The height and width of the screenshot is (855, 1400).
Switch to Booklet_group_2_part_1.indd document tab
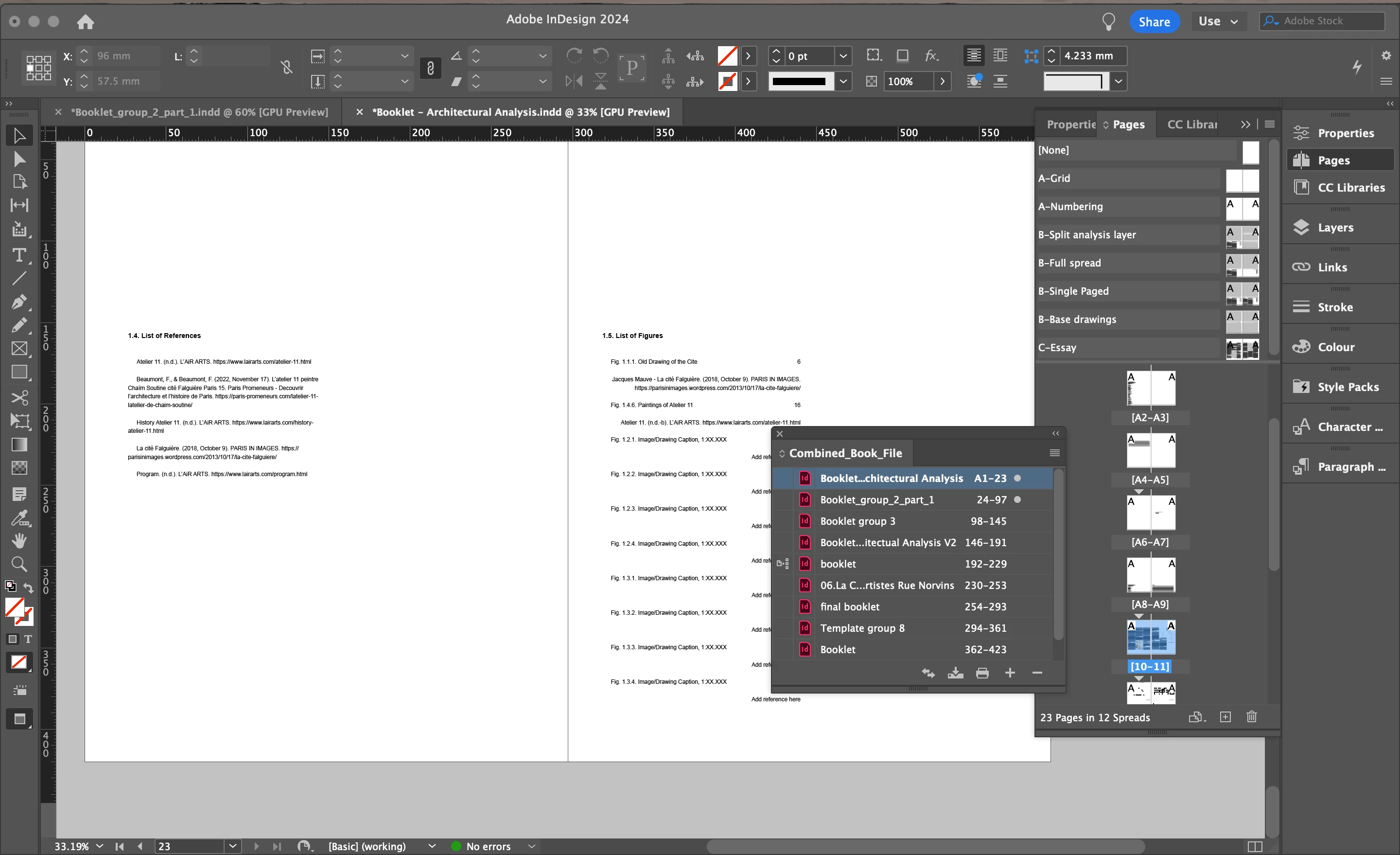[199, 112]
